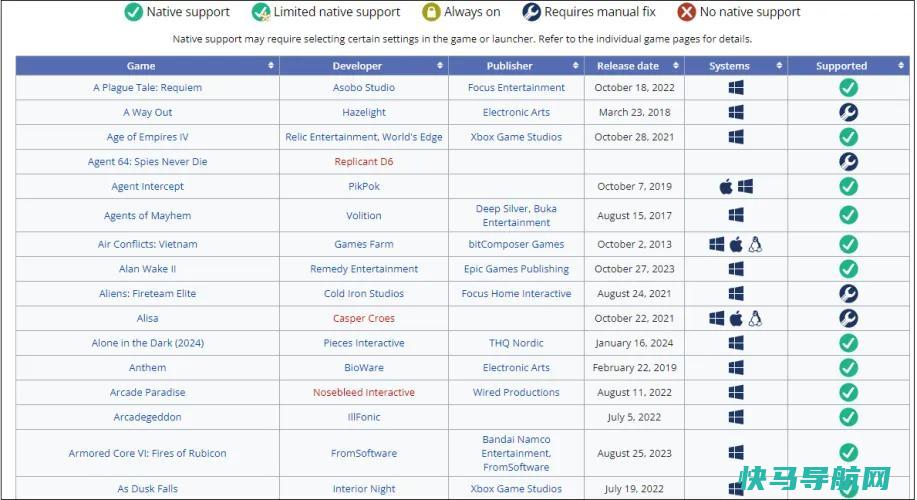917x500 pixels.
Task: Click green check in Alone in the Dark (2024) row
Action: (849, 343)
